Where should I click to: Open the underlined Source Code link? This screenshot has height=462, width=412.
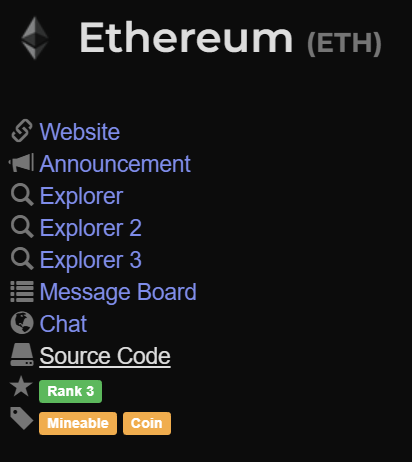(x=105, y=356)
